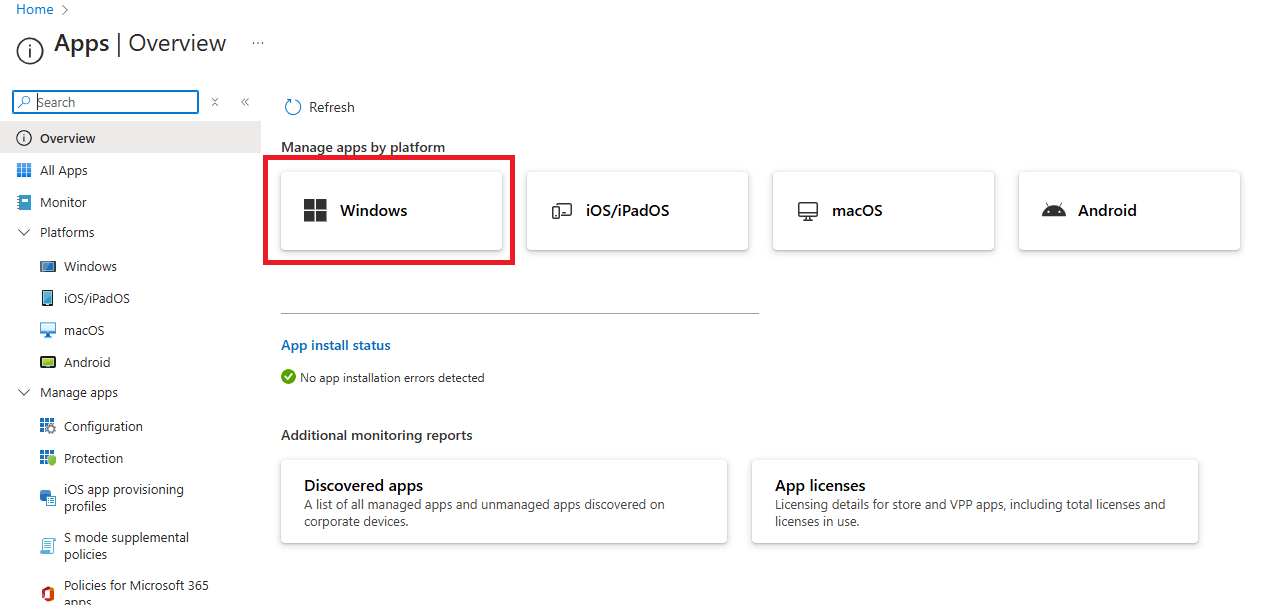The height and width of the screenshot is (605, 1265).
Task: Click the Configuration grid gear icon
Action: coord(48,426)
